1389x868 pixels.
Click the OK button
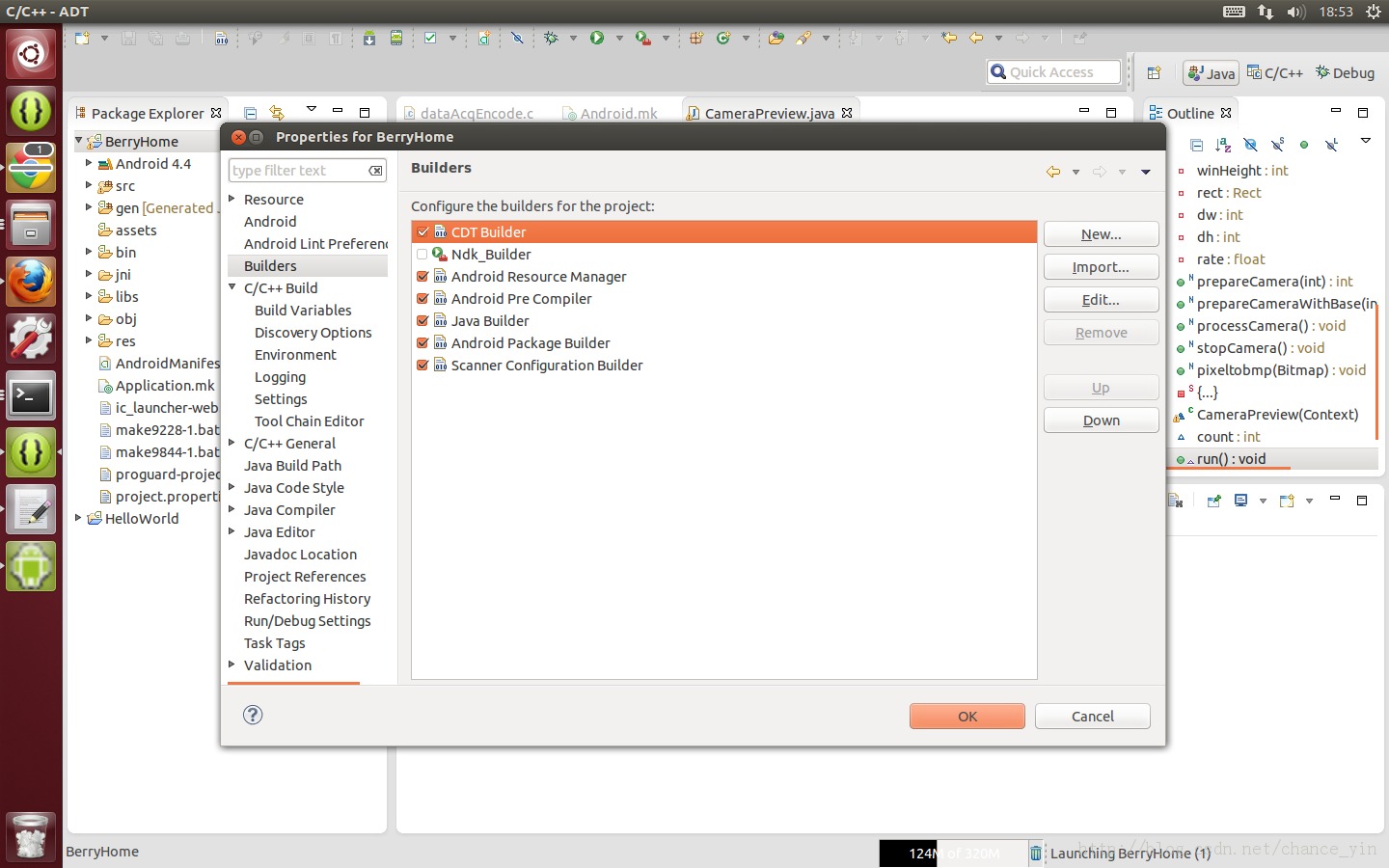pos(967,716)
